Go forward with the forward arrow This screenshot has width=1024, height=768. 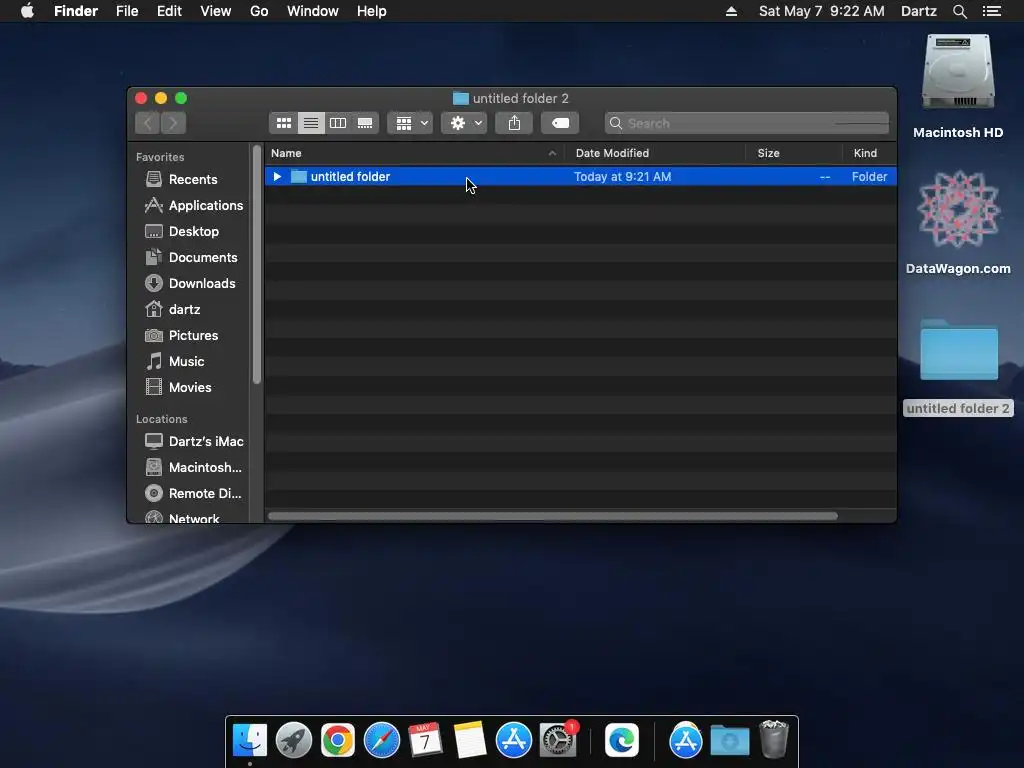[173, 123]
